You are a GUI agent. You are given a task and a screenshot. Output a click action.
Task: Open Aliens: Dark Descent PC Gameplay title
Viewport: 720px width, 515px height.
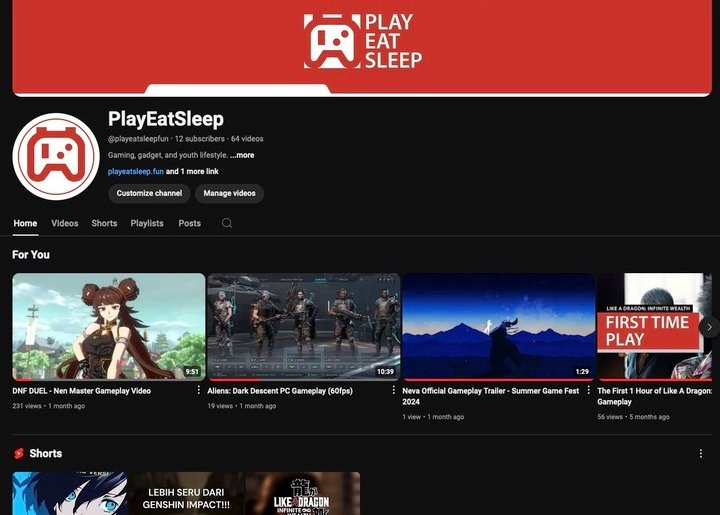coord(280,391)
